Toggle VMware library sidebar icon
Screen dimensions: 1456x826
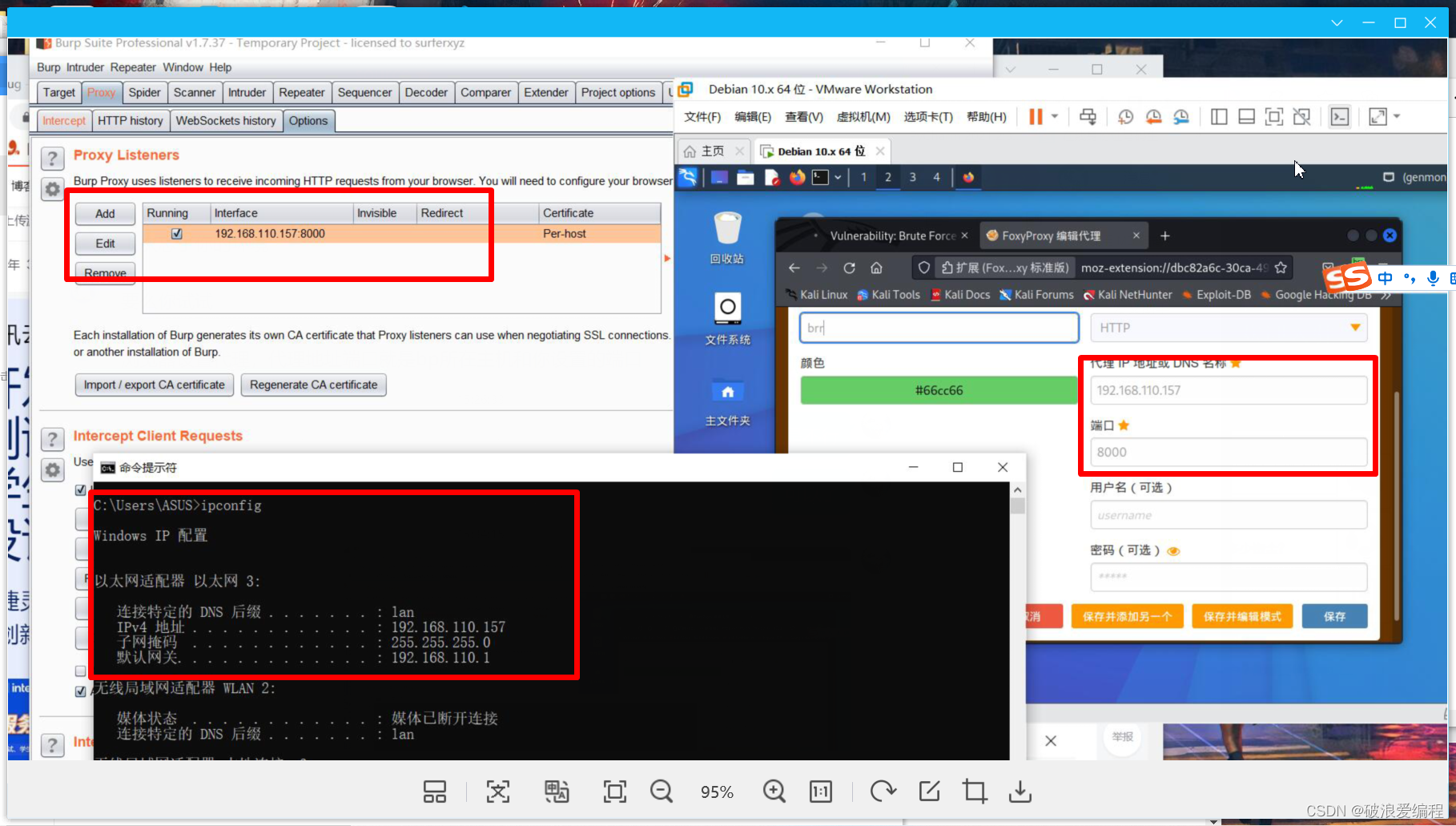pos(1219,117)
